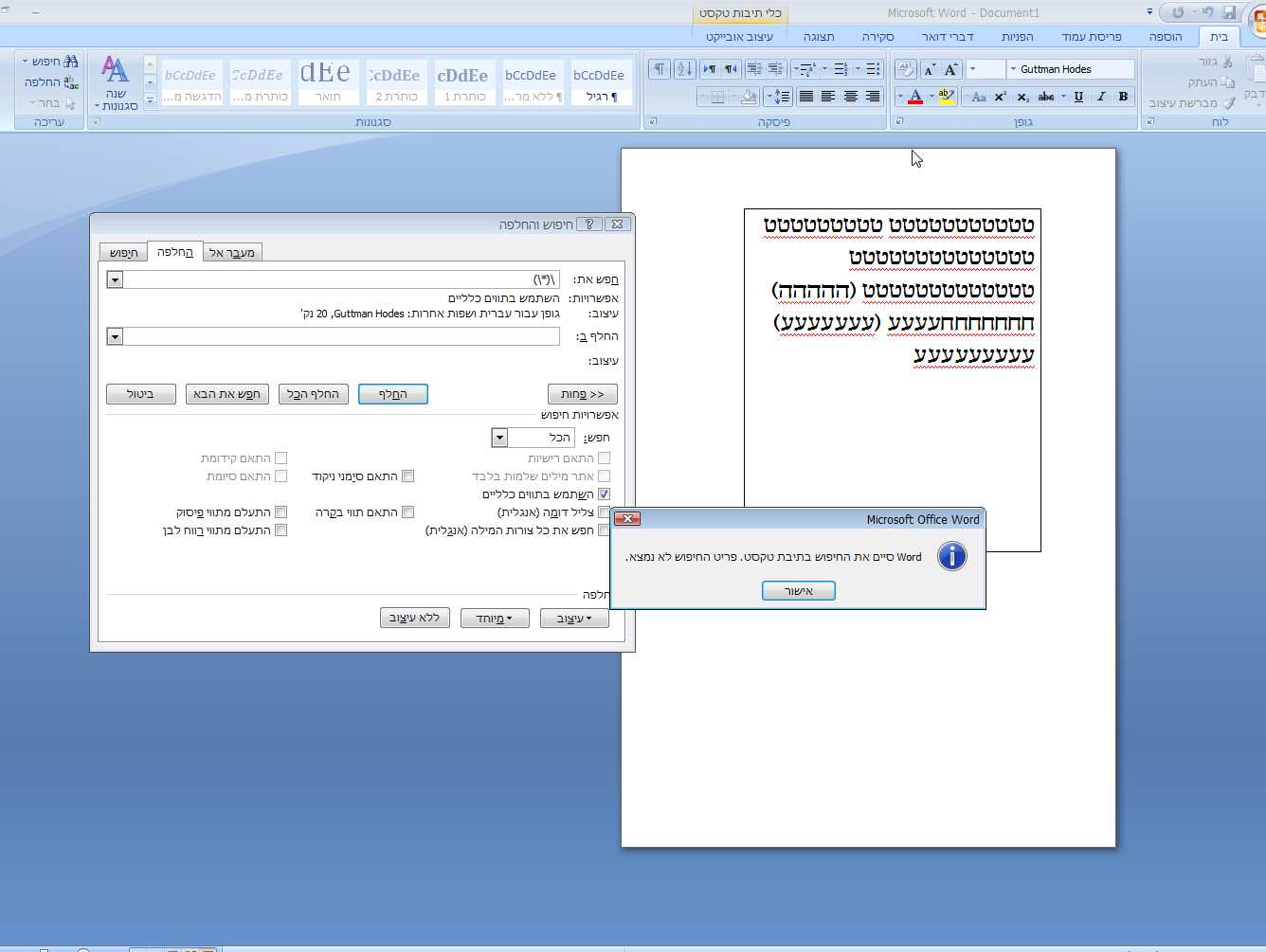
Task: Open the שנה סגנונות change styles menu
Action: pos(116,83)
